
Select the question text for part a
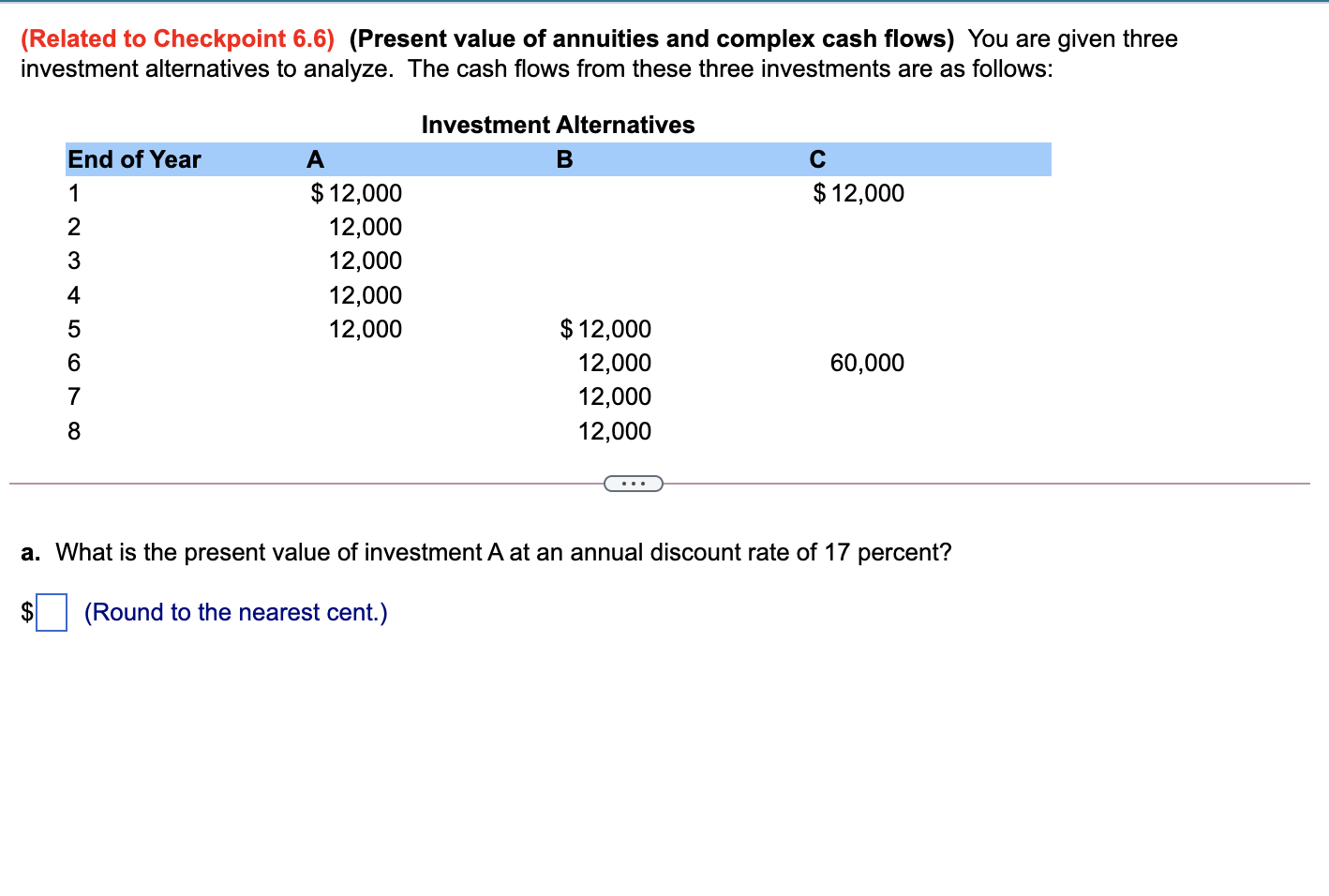point(487,552)
